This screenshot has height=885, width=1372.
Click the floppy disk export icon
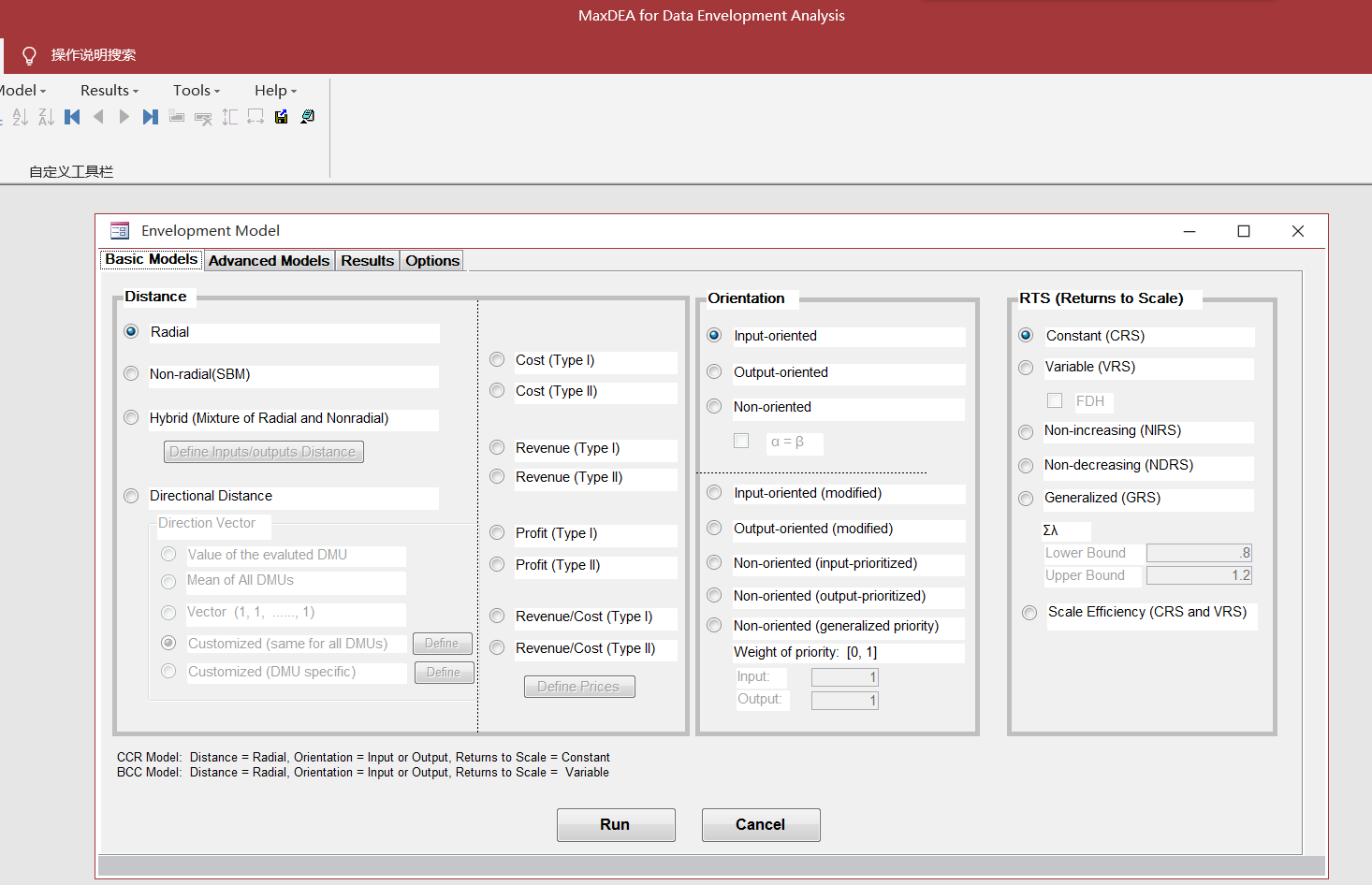282,117
